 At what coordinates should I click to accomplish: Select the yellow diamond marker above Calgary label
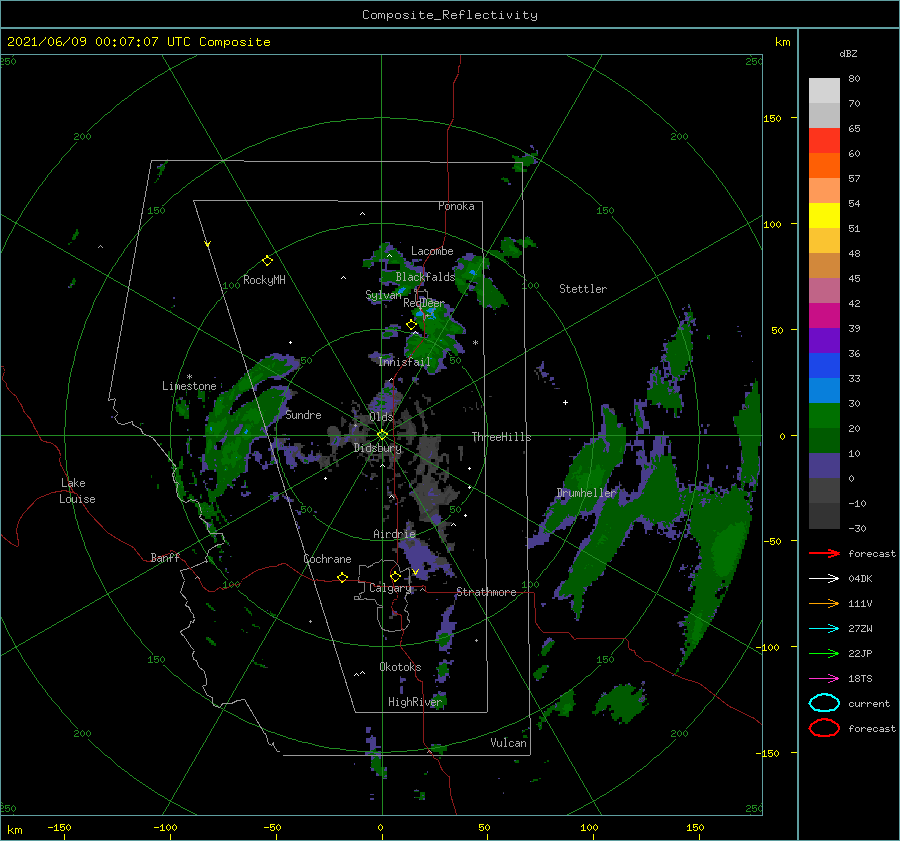pos(395,576)
